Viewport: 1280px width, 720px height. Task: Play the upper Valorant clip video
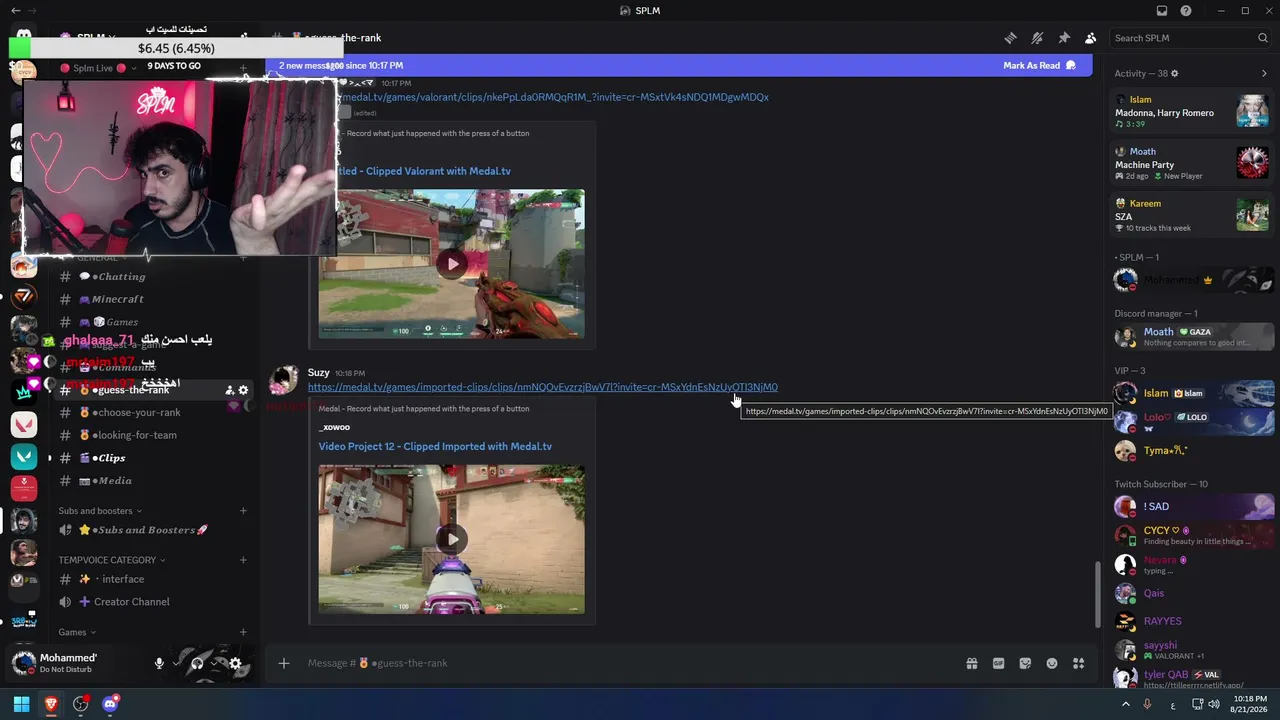tap(452, 264)
